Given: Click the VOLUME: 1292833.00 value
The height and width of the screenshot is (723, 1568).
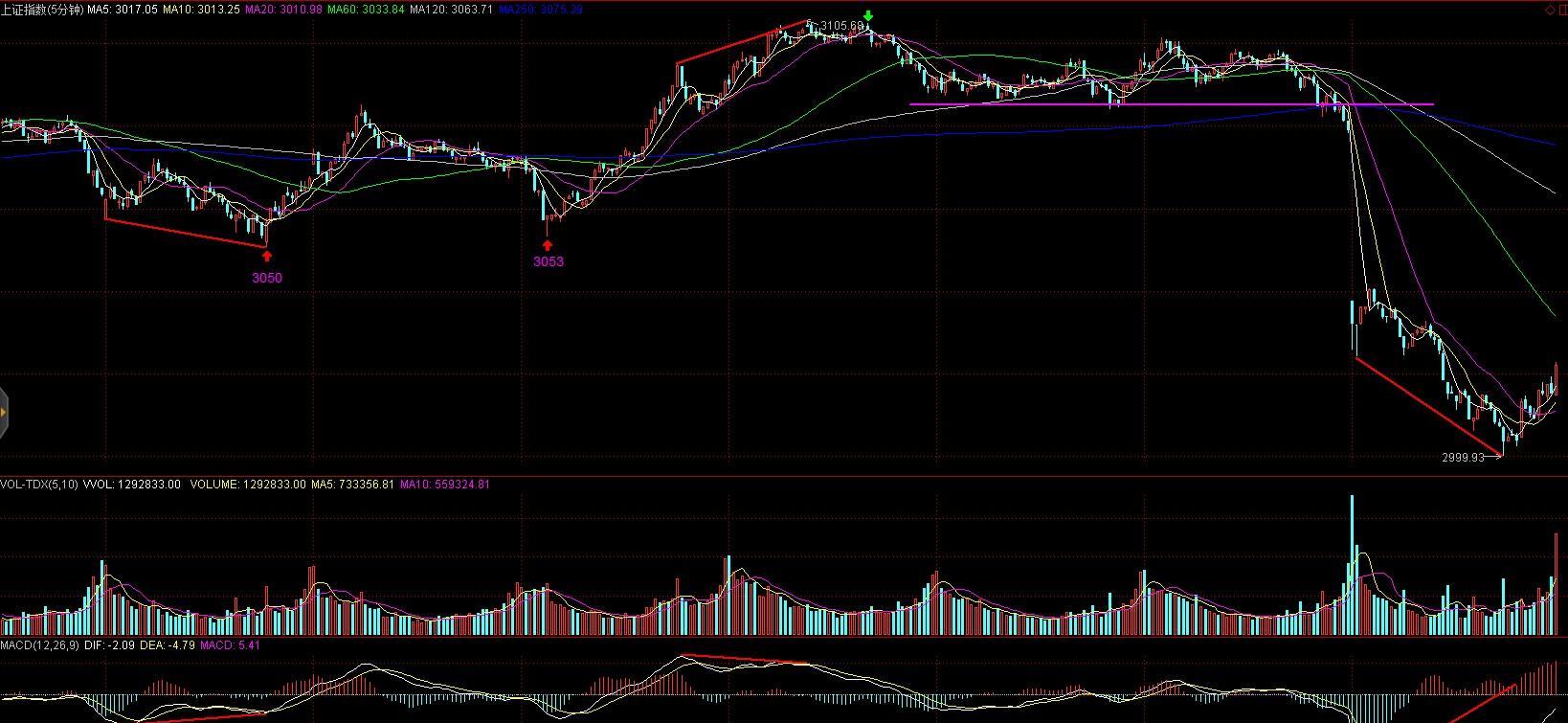Looking at the screenshot, I should pyautogui.click(x=248, y=485).
